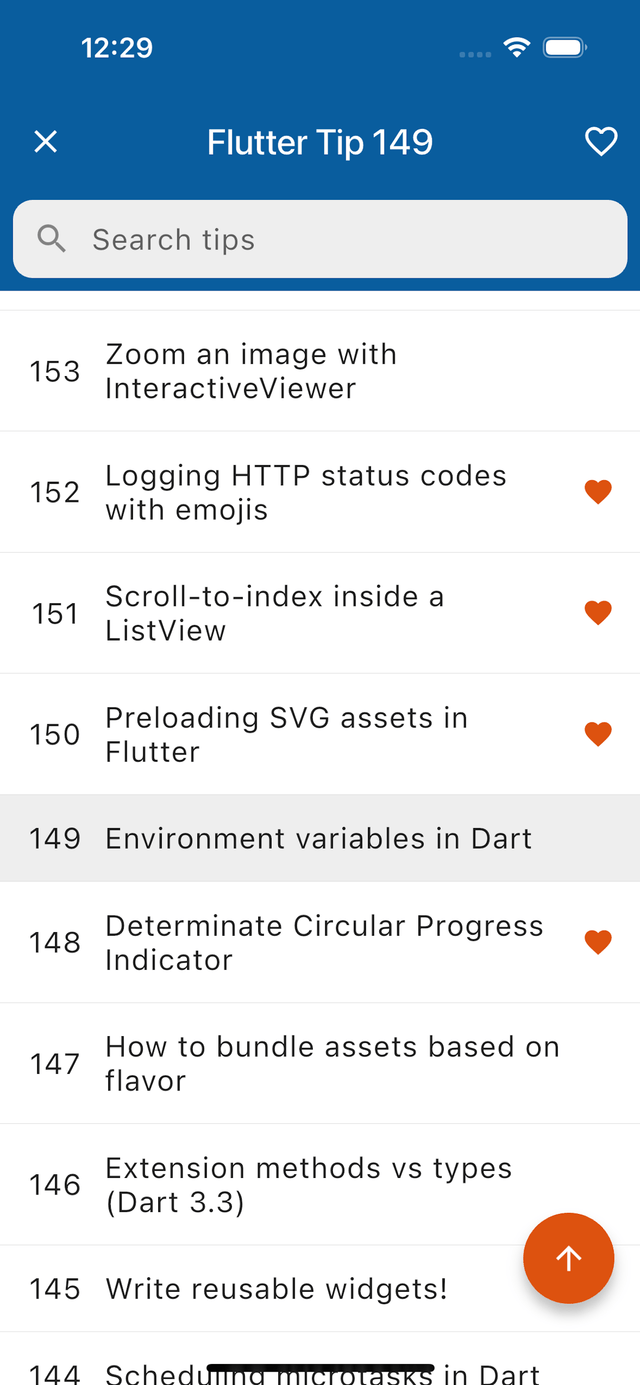This screenshot has height=1385, width=640.
Task: Tap the Wi-Fi status icon
Action: point(516,47)
